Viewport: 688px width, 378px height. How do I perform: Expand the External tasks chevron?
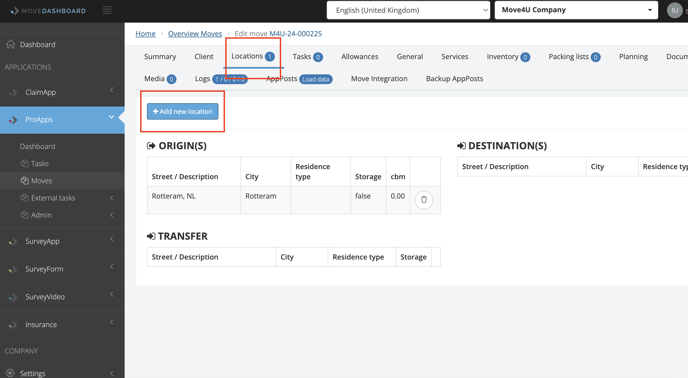111,198
